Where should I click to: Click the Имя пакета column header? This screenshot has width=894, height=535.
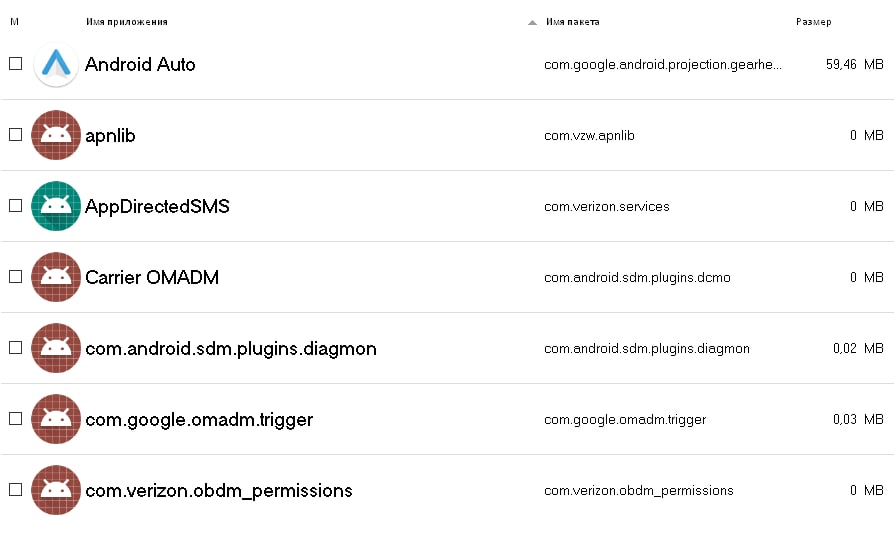pyautogui.click(x=572, y=22)
